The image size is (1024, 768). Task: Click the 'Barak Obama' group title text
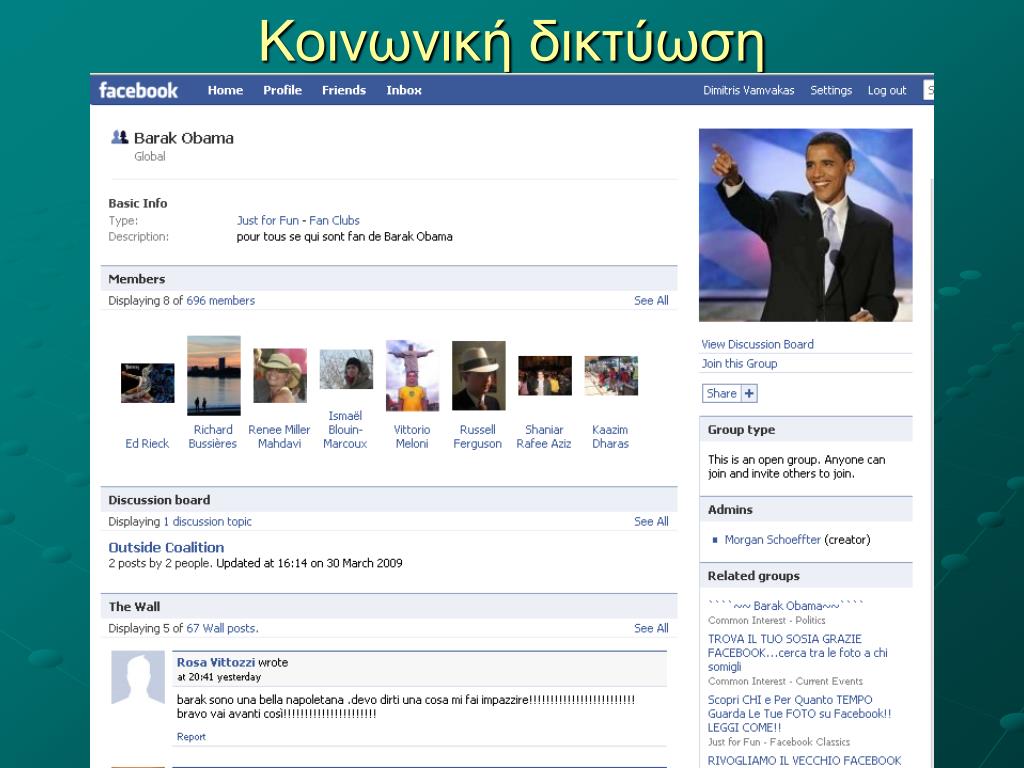click(184, 138)
